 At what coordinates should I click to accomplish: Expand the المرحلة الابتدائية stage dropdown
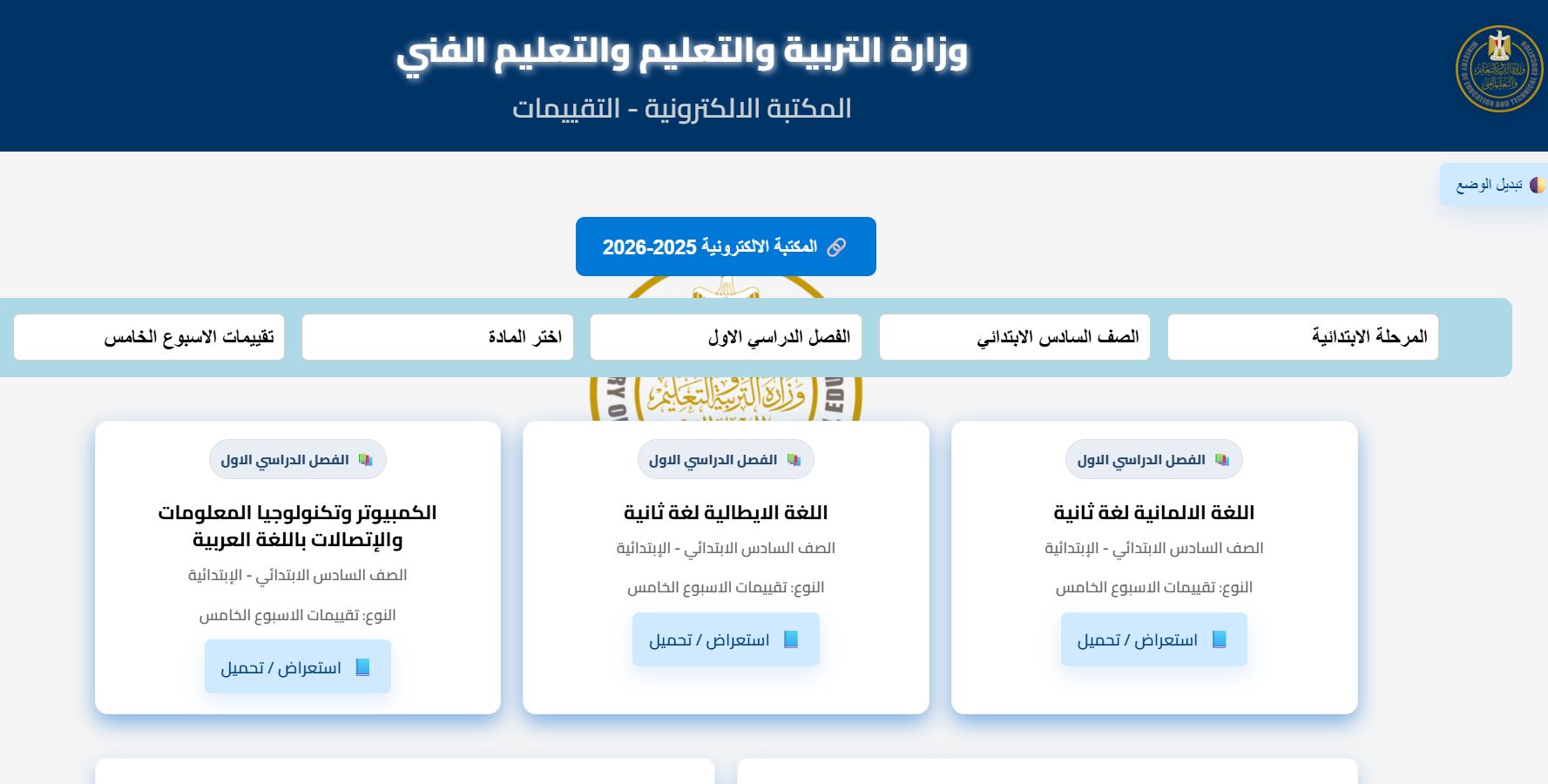click(x=1302, y=337)
